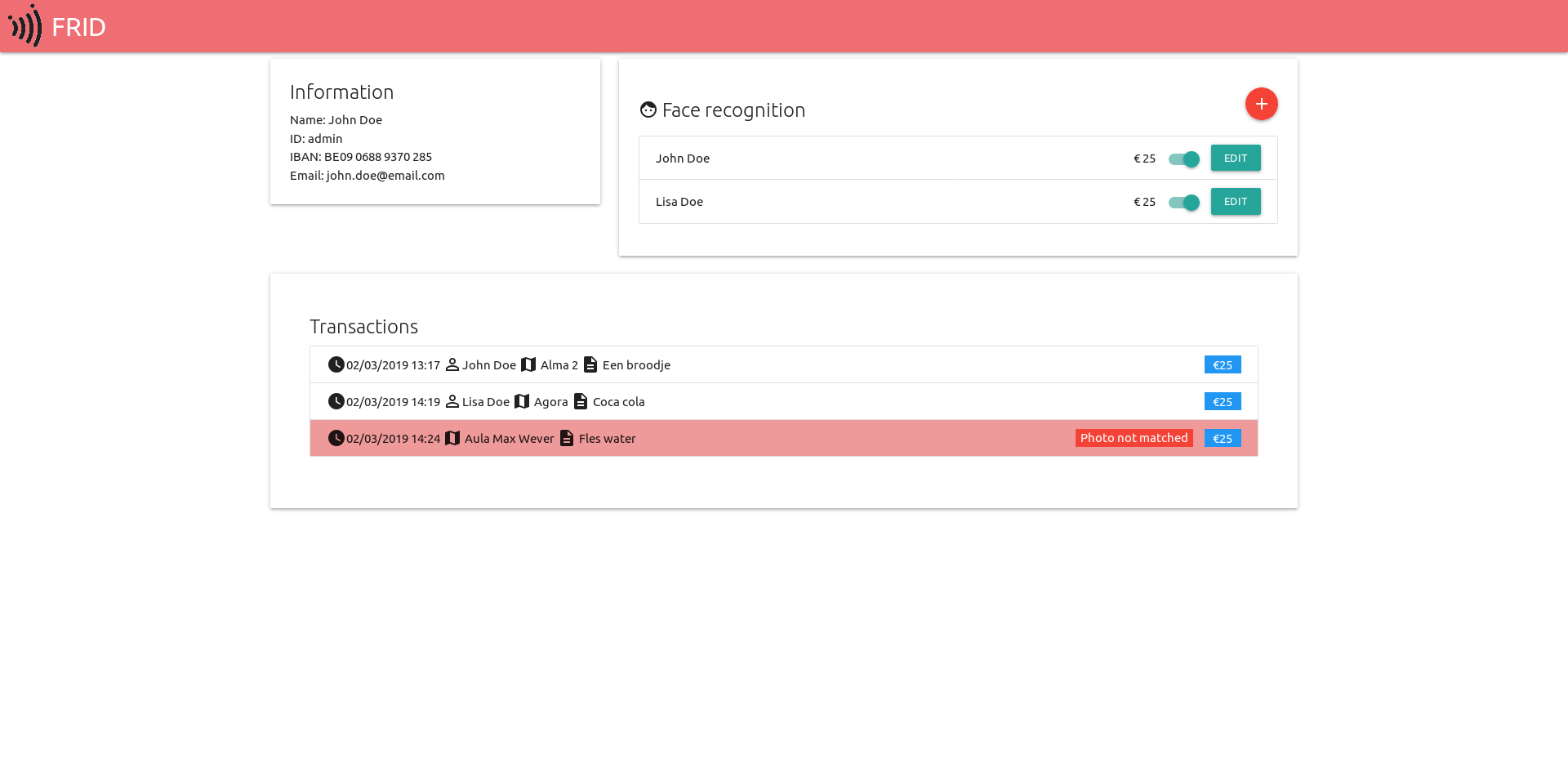This screenshot has height=773, width=1568.
Task: Click the face icon beside Face recognition
Action: pos(648,109)
